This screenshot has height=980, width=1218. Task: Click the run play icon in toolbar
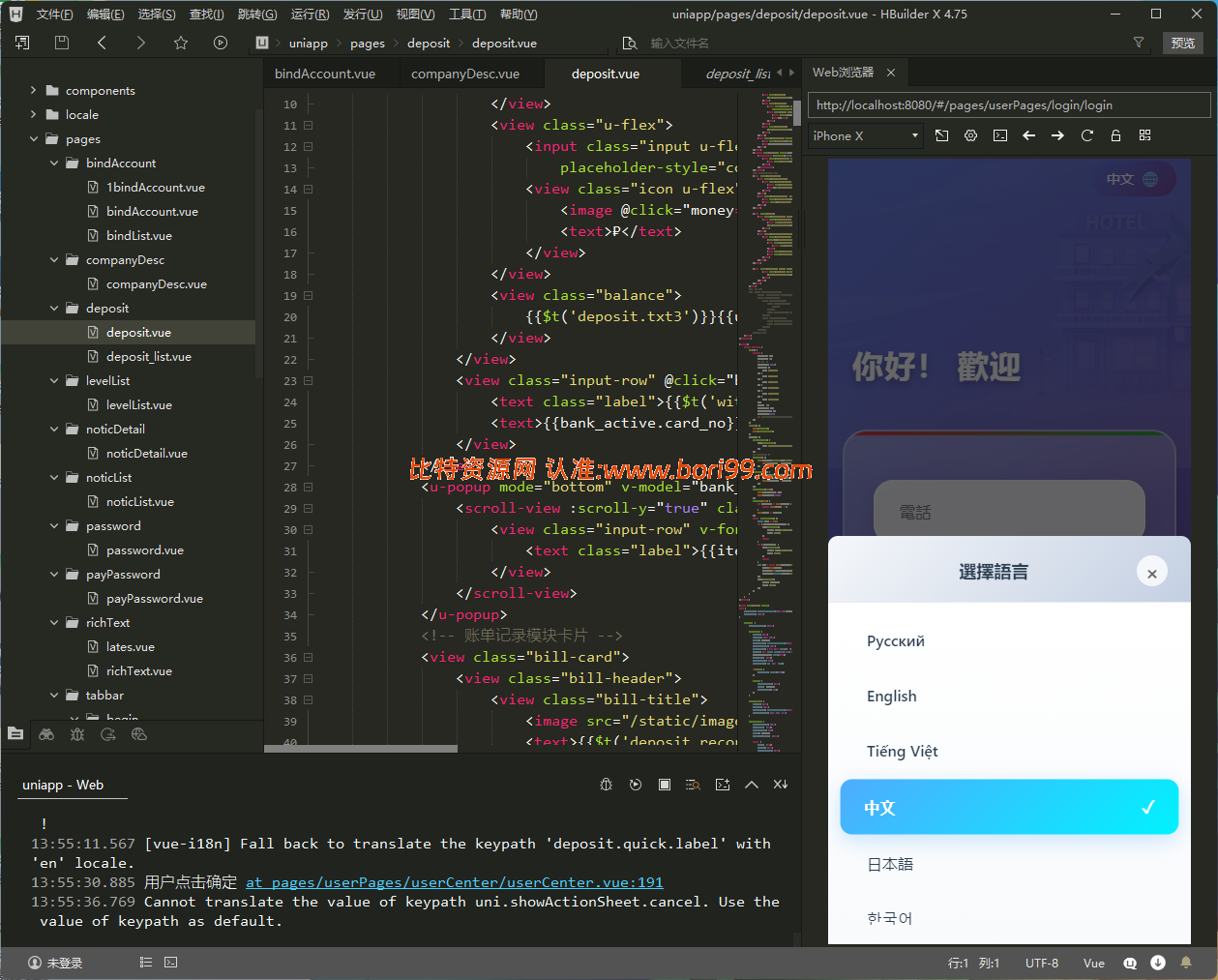pyautogui.click(x=221, y=43)
